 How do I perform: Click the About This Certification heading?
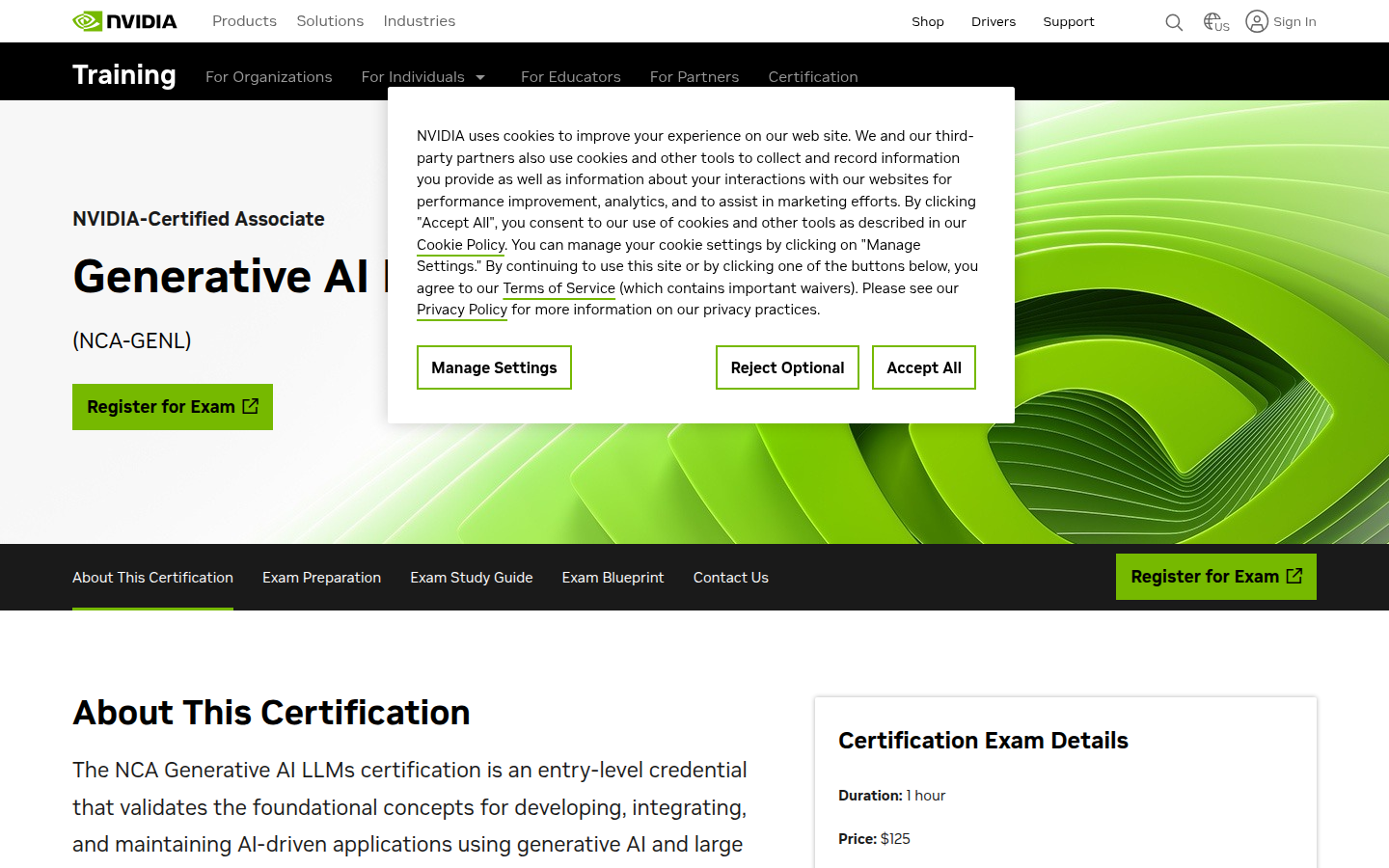click(271, 713)
